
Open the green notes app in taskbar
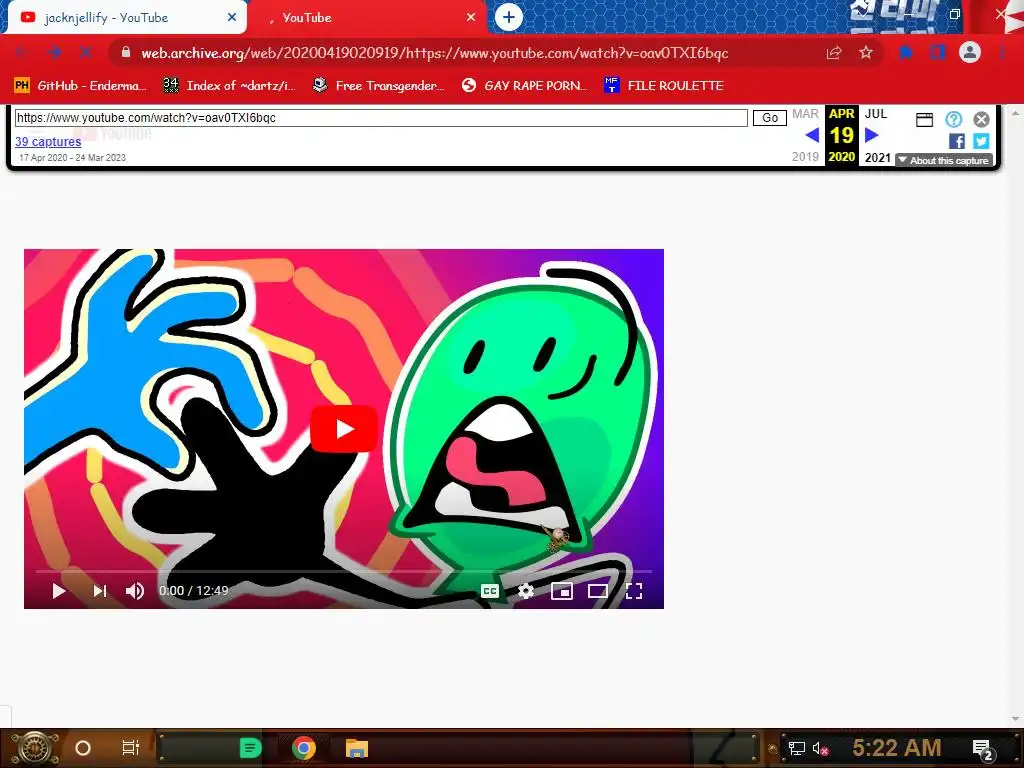[x=250, y=748]
